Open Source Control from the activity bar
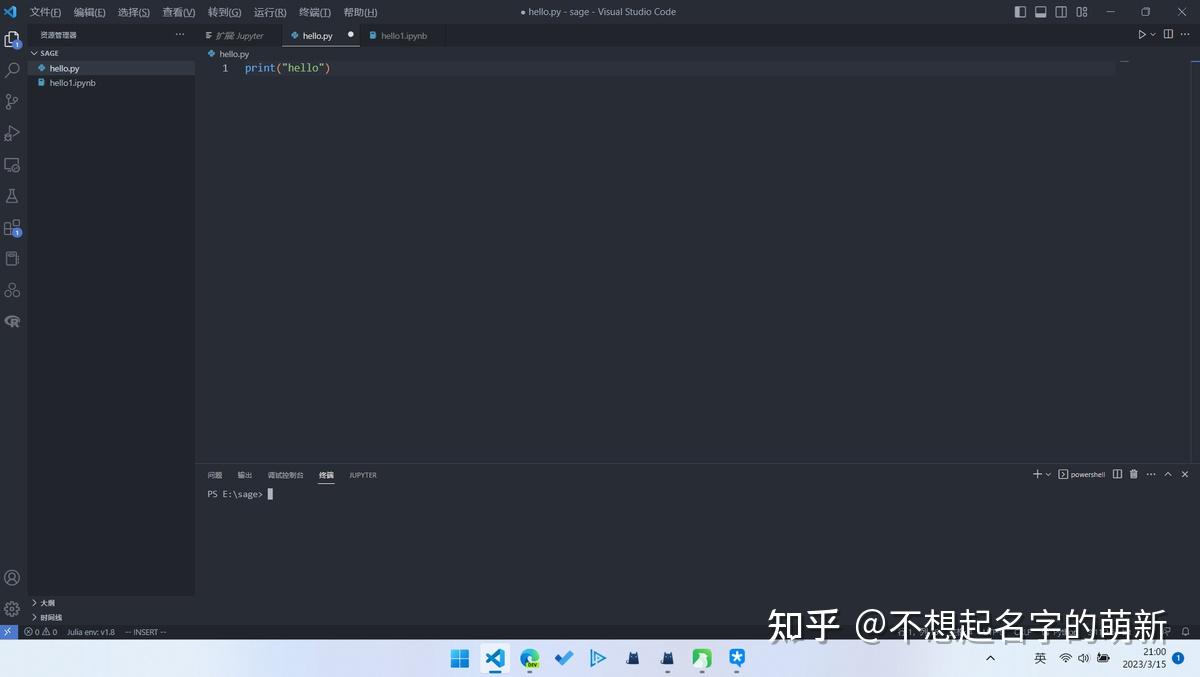Screen dimensions: 1200x677 coord(12,101)
